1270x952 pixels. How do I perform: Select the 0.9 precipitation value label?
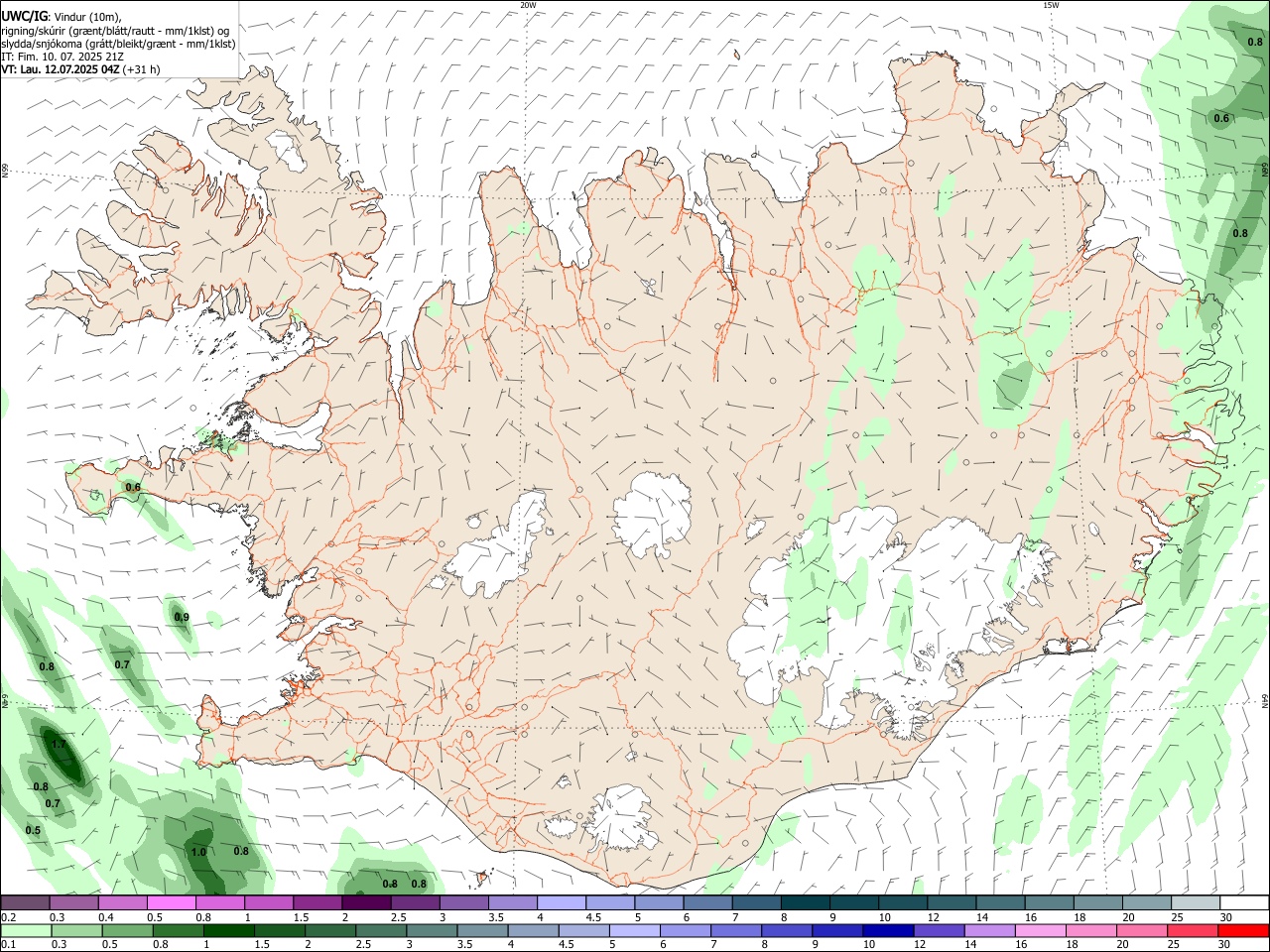(182, 617)
